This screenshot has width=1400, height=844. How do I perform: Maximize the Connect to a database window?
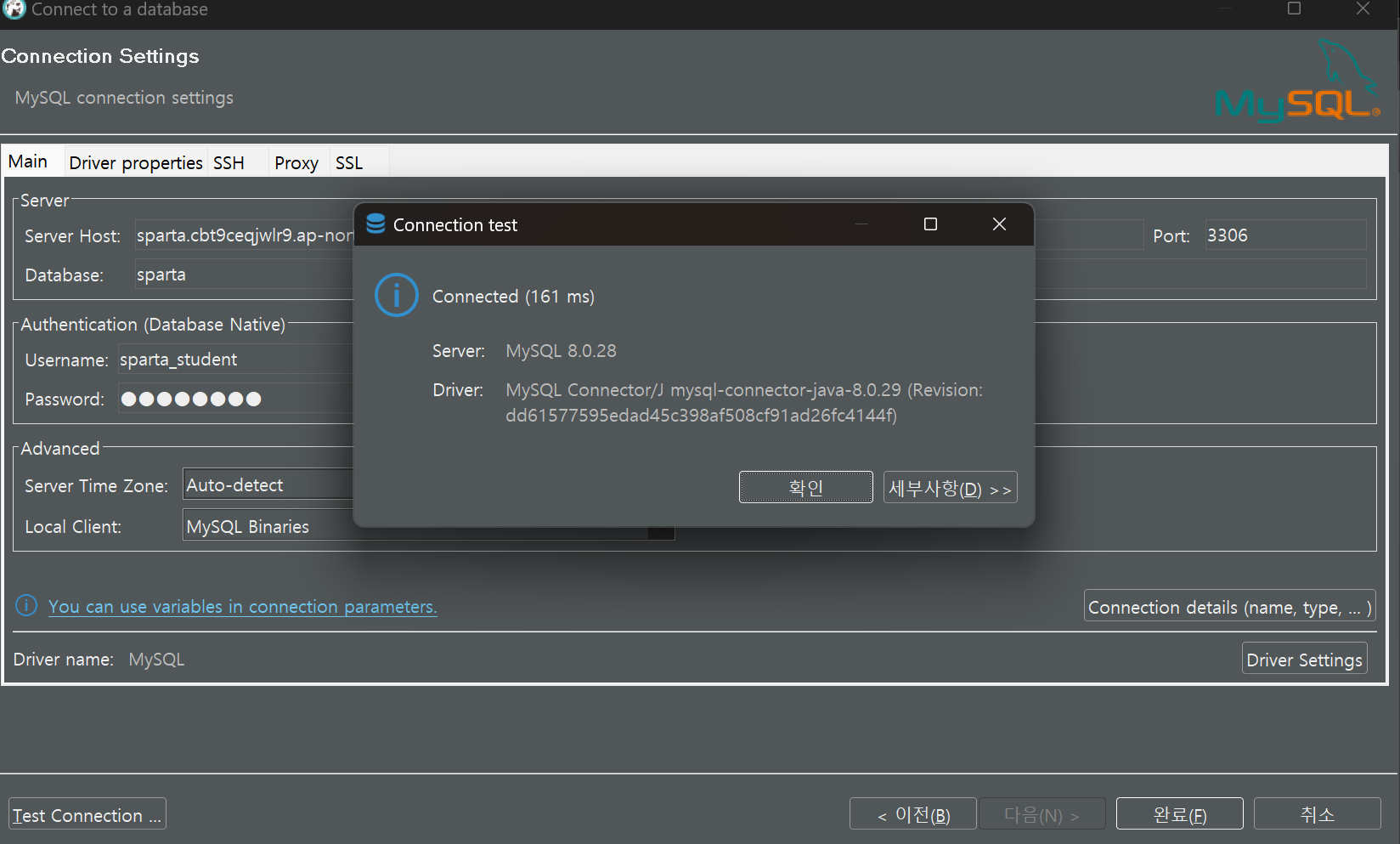(x=1294, y=8)
